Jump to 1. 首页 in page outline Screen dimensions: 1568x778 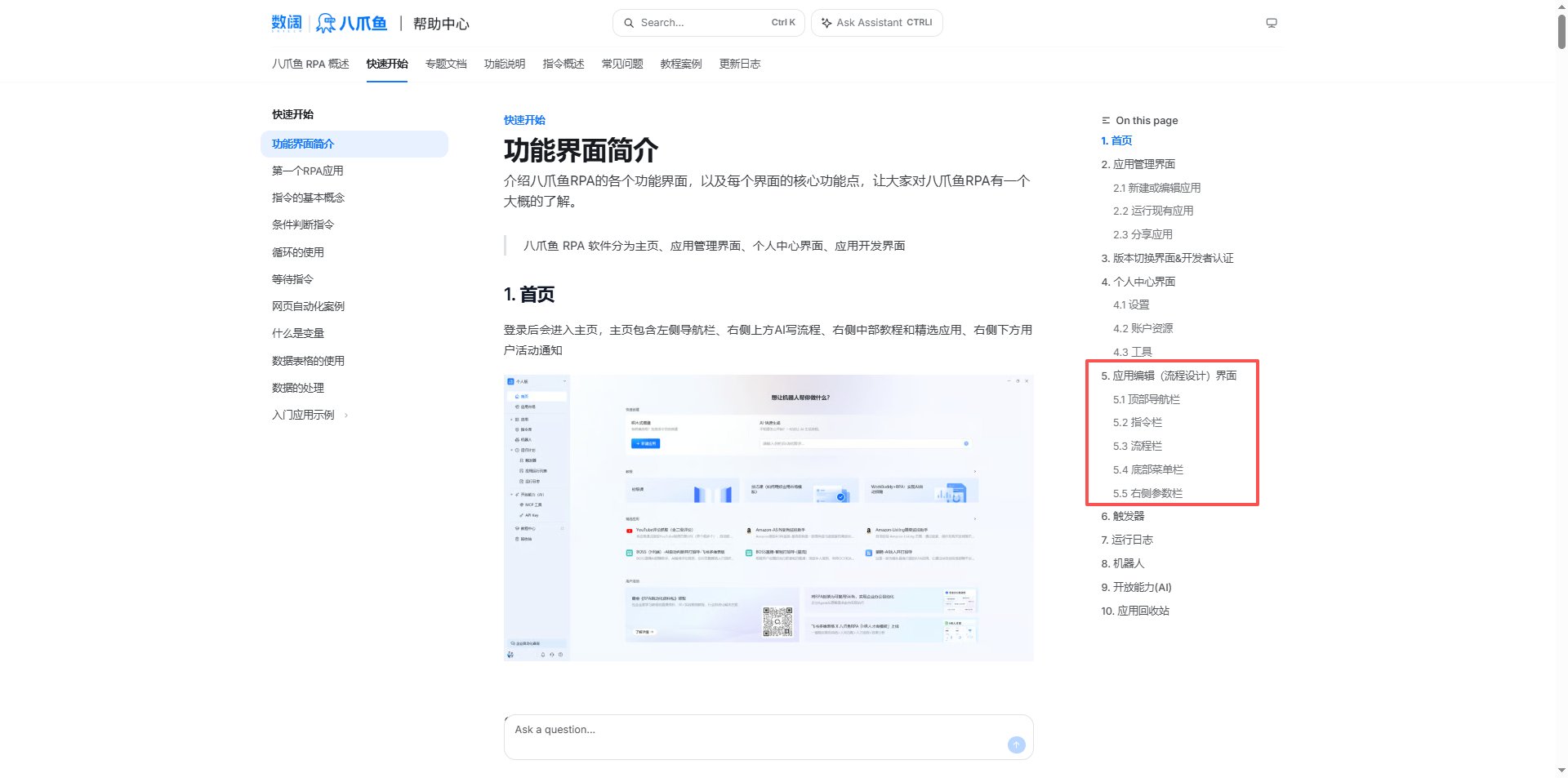(x=1116, y=140)
